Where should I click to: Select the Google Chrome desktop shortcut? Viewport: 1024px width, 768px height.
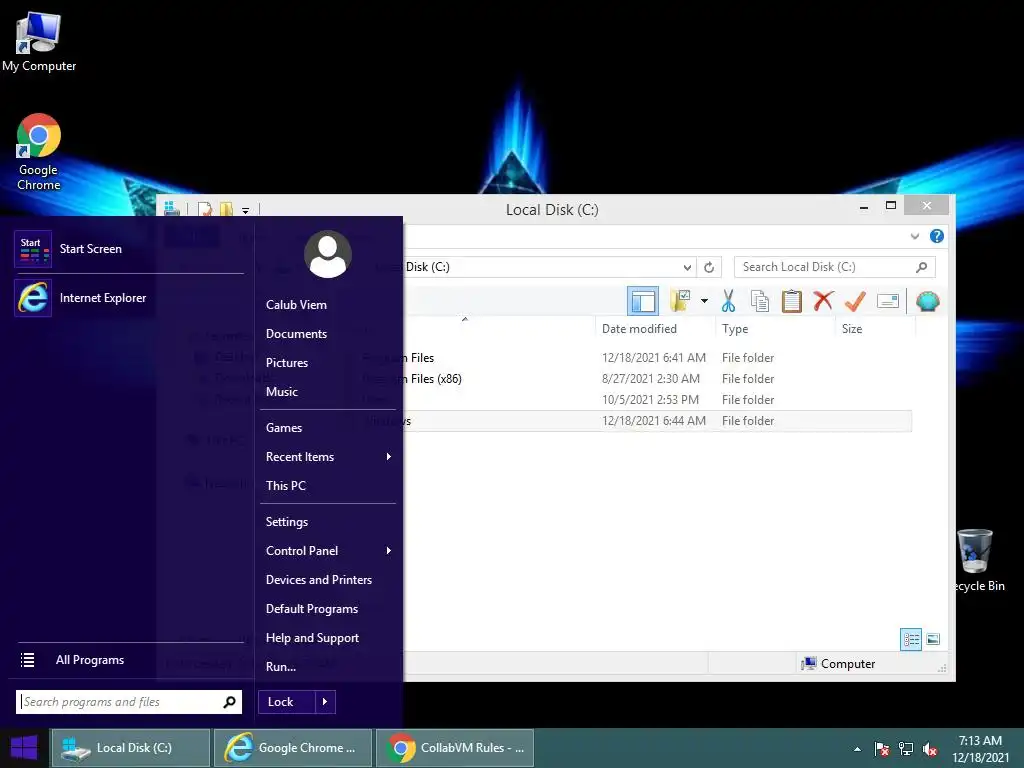pos(39,152)
